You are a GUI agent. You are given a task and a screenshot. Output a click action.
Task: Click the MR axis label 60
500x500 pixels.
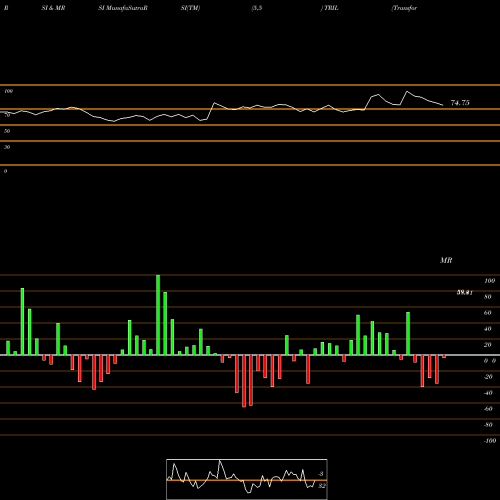pyautogui.click(x=488, y=313)
